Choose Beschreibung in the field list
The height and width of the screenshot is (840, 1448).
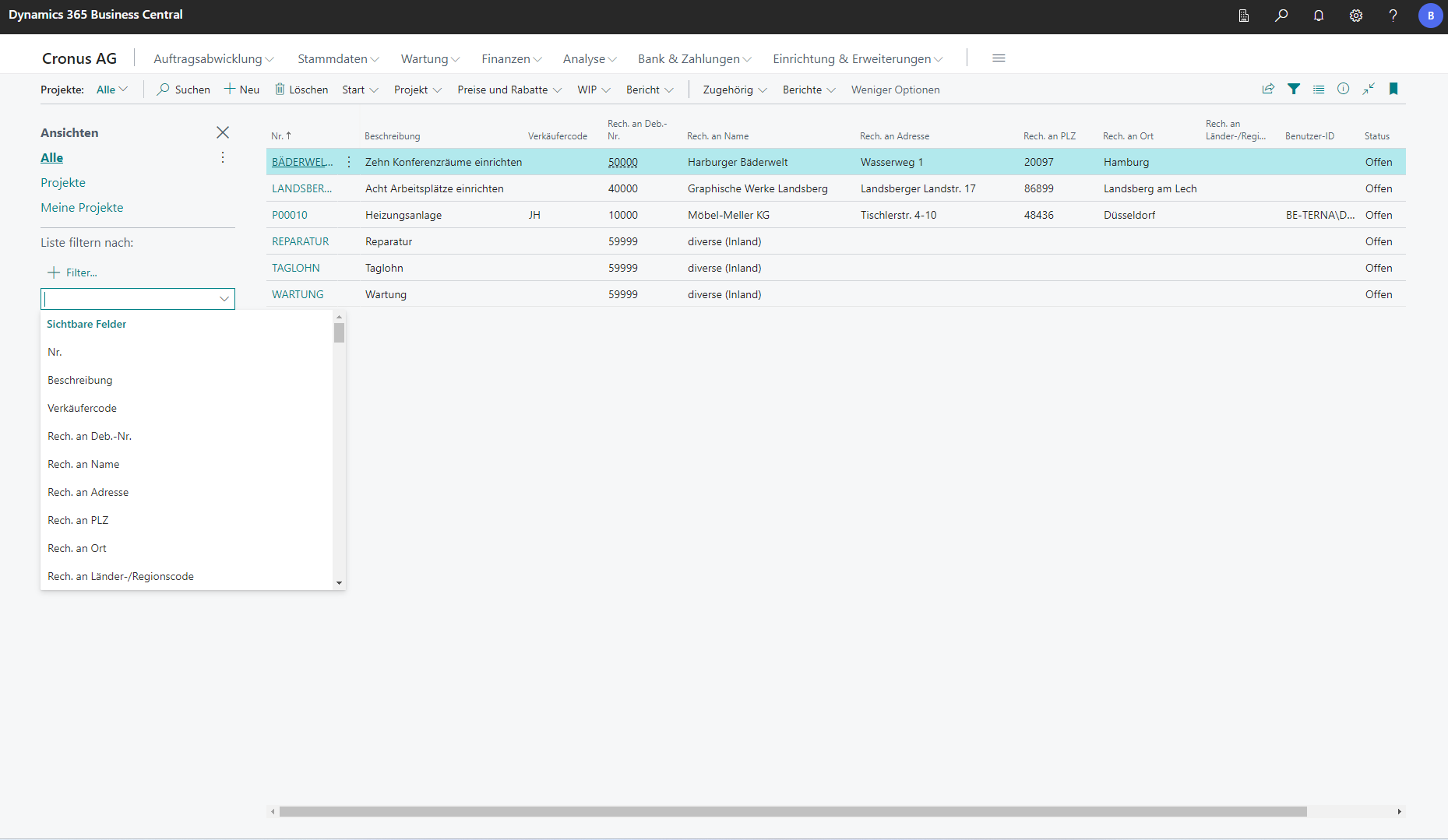coord(80,380)
